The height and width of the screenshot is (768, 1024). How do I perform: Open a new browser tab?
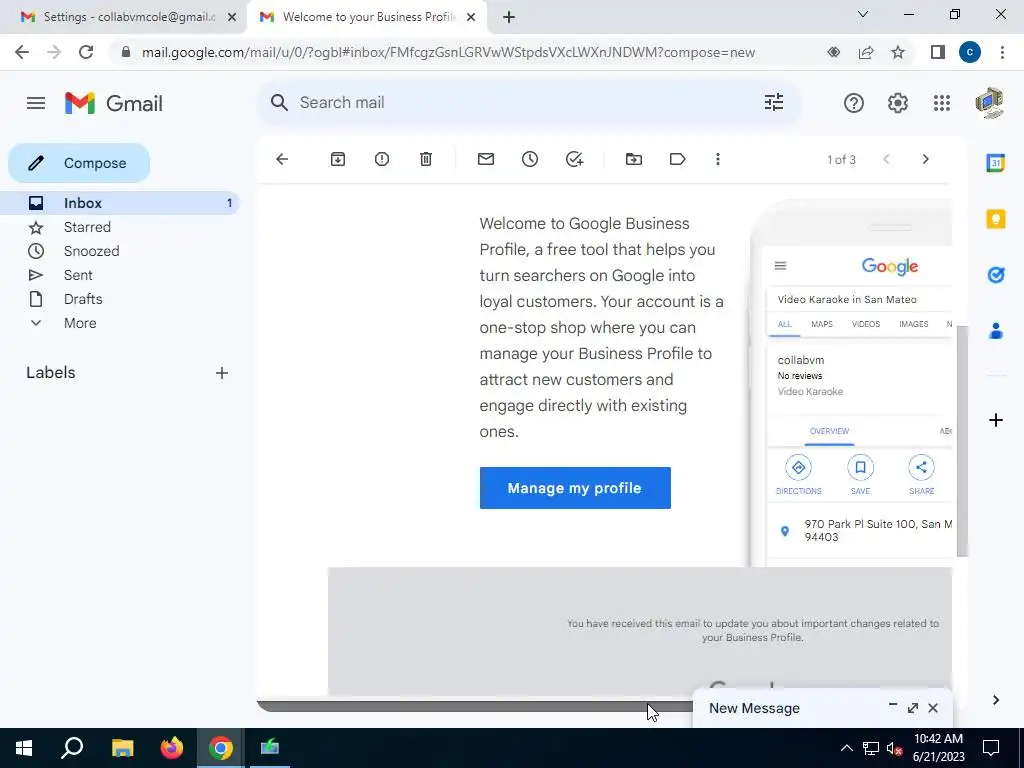click(509, 18)
